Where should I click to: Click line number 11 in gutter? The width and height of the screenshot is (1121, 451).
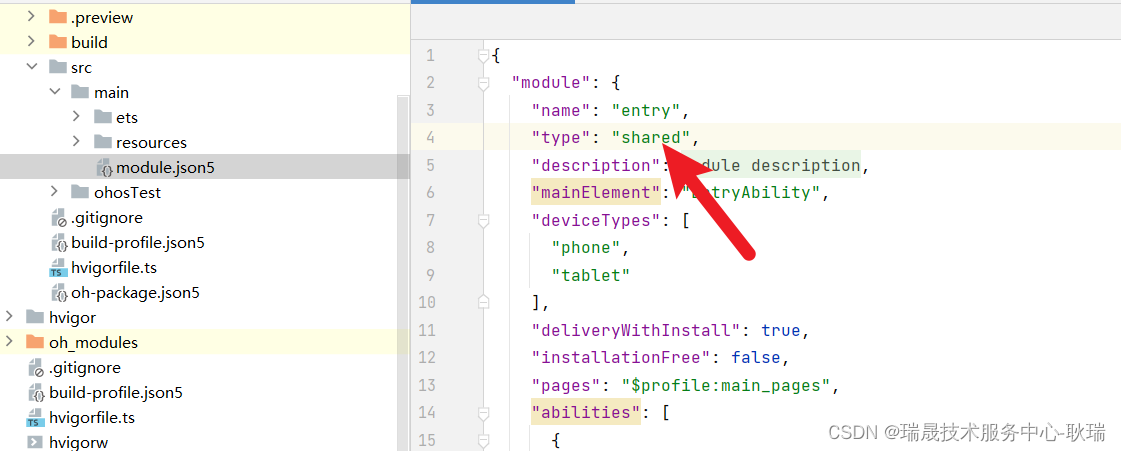coord(427,330)
